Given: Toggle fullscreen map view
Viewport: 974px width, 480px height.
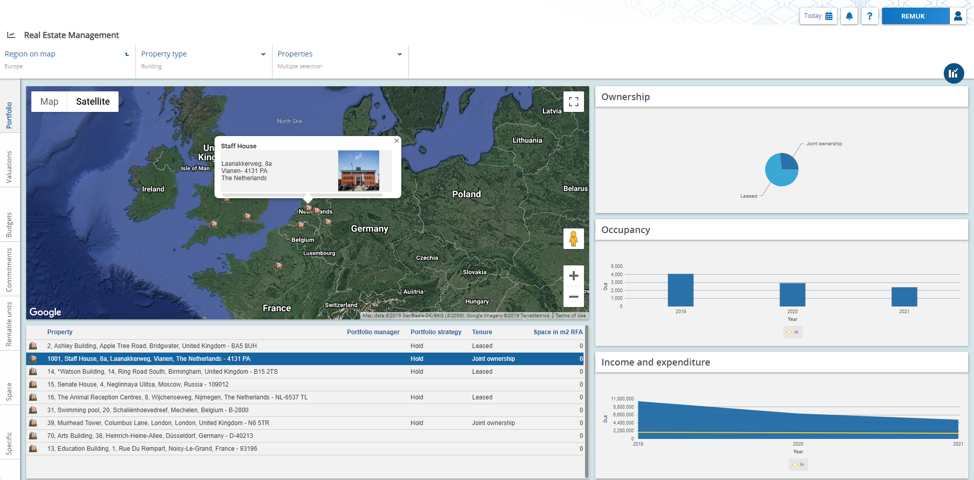Looking at the screenshot, I should pos(573,101).
